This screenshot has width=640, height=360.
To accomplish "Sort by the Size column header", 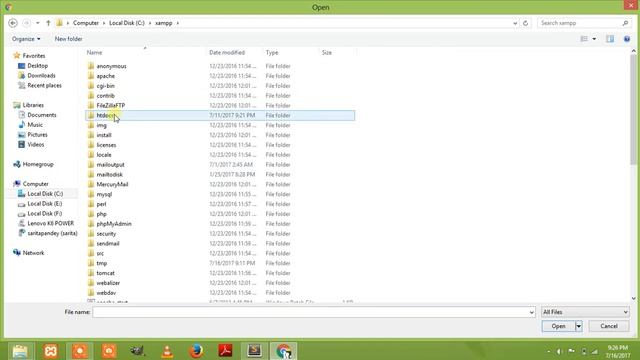I will tap(327, 53).
